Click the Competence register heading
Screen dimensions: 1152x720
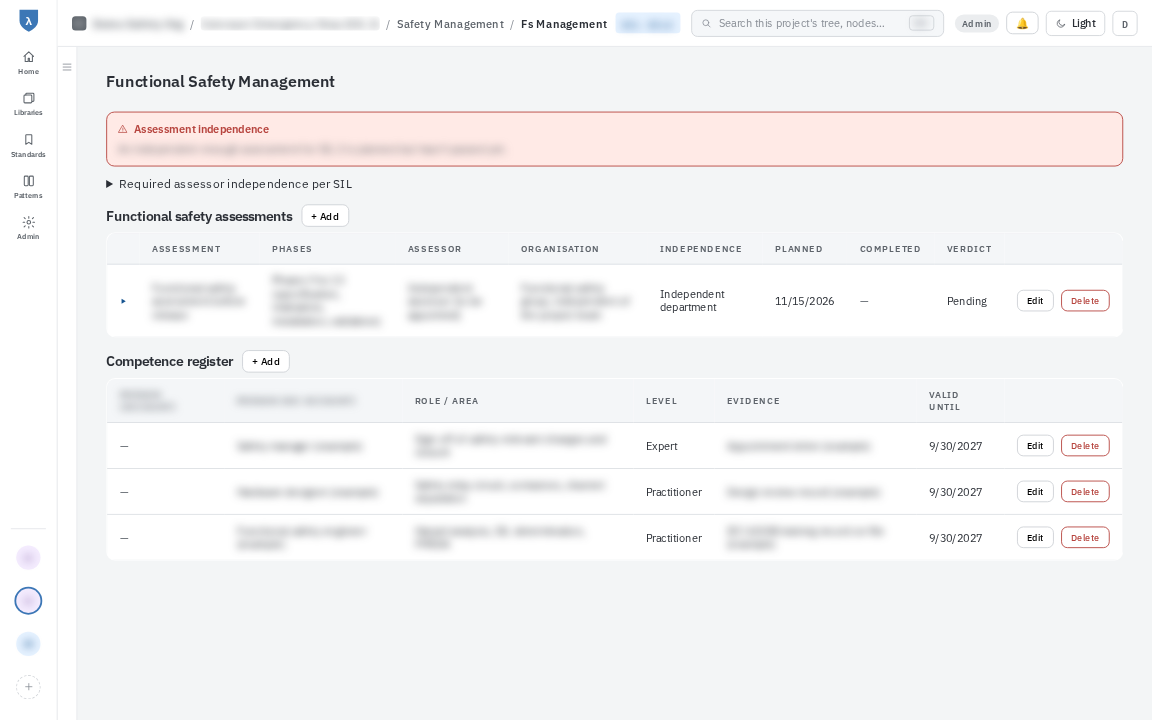(170, 361)
